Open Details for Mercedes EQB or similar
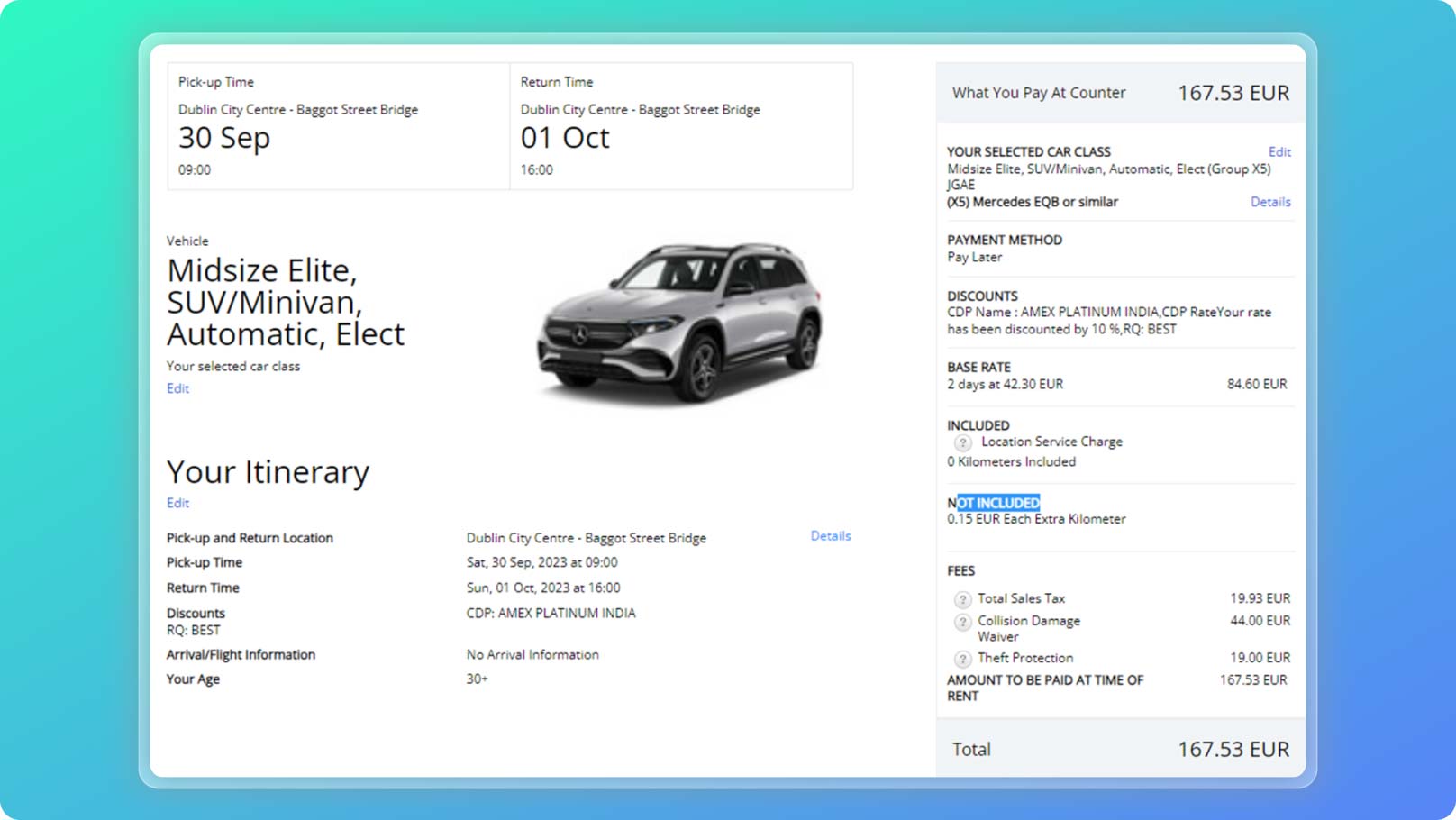Image resolution: width=1456 pixels, height=820 pixels. (1270, 202)
